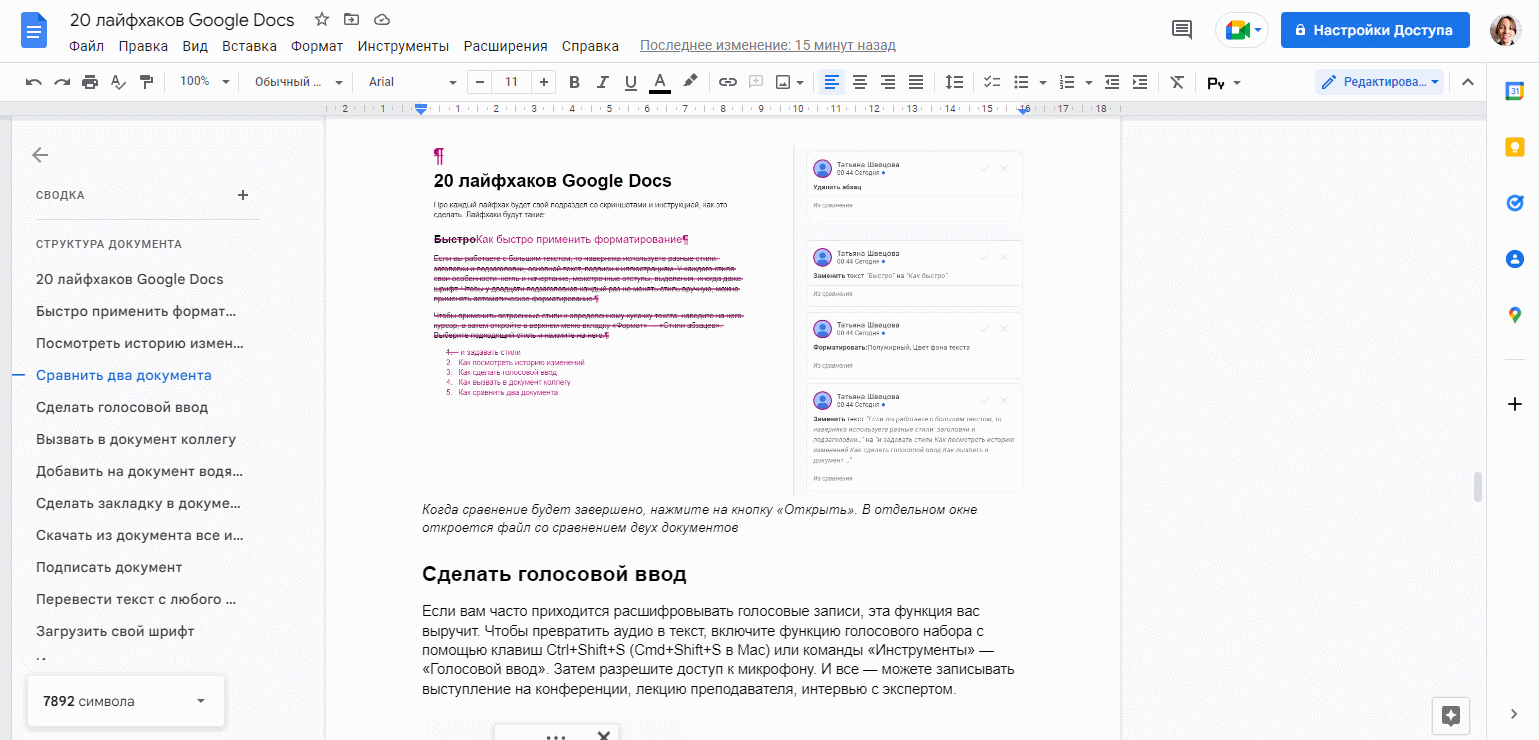This screenshot has height=740, width=1539.
Task: Open Google Tasks side panel
Action: click(1514, 203)
